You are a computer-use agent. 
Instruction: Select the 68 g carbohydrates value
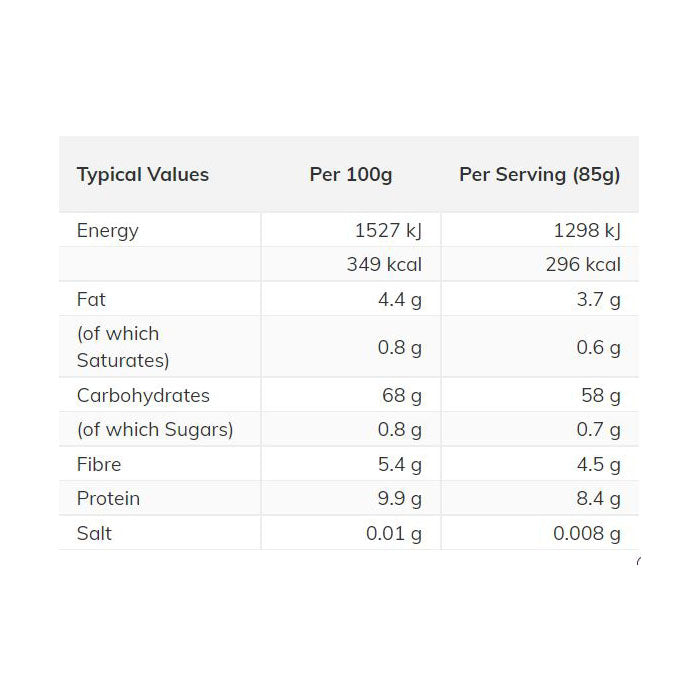pos(402,396)
